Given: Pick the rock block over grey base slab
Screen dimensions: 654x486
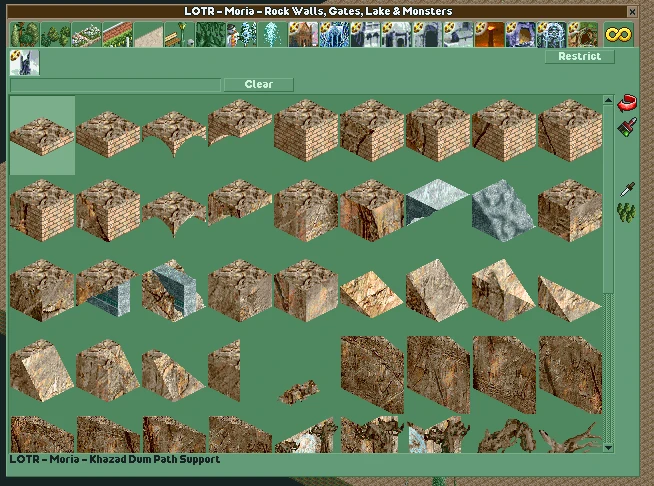Looking at the screenshot, I should coord(108,289).
